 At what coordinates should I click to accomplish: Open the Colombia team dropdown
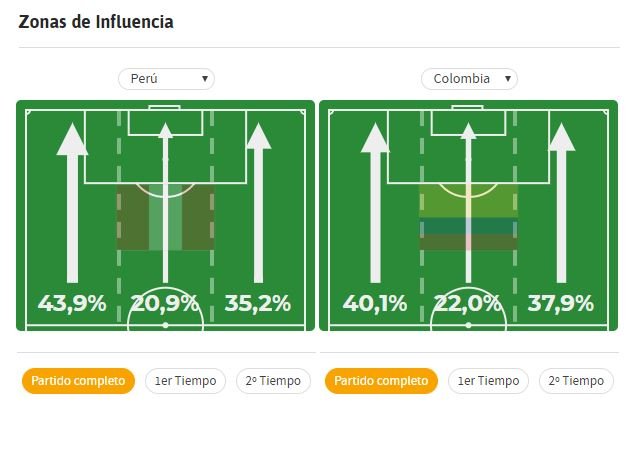point(469,79)
